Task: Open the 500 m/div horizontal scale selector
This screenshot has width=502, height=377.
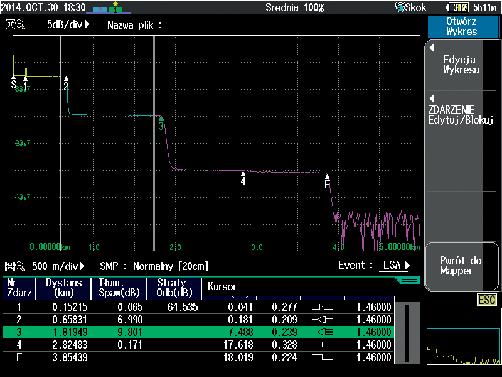Action: click(x=58, y=266)
